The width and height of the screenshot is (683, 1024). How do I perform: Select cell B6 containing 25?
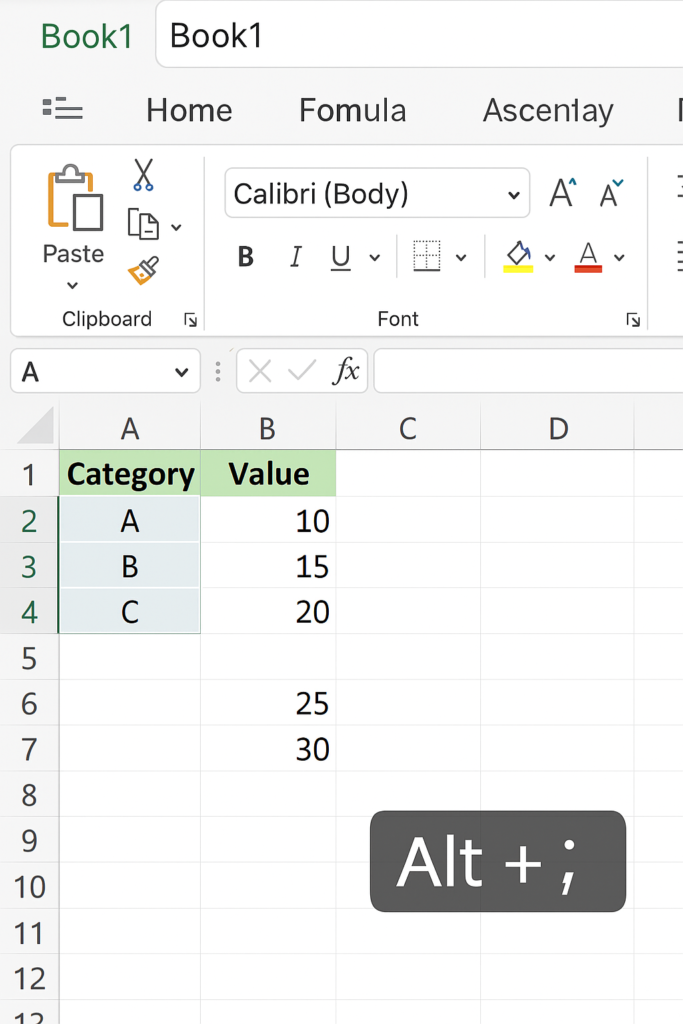tap(268, 703)
